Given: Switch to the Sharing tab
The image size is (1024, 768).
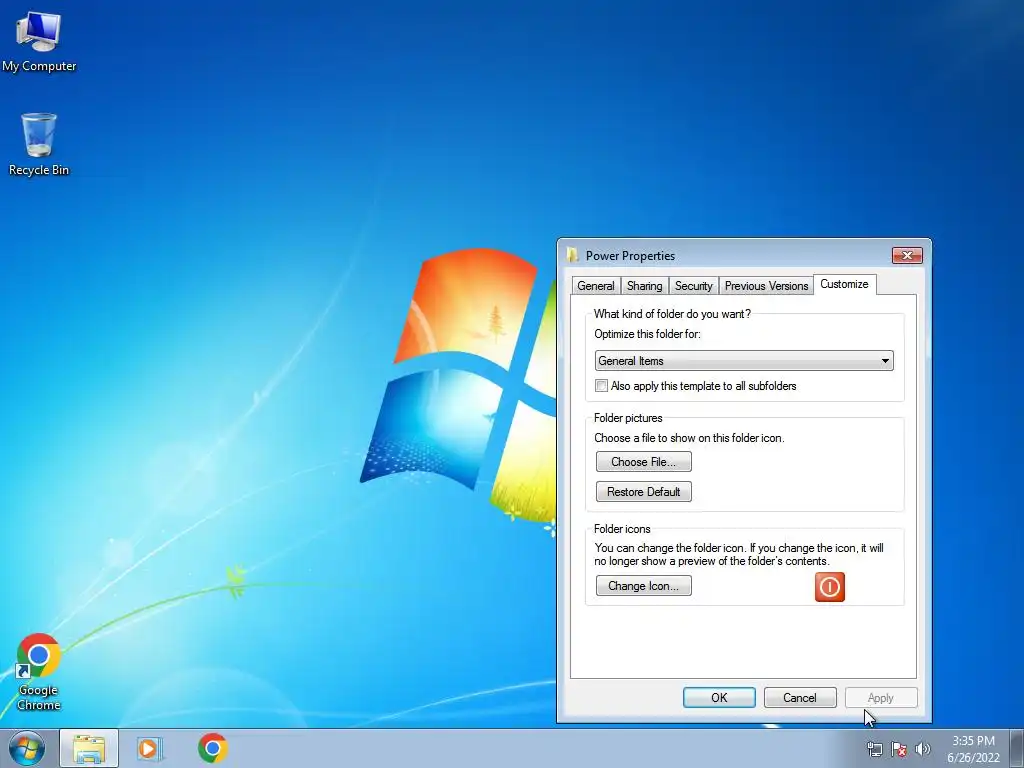Looking at the screenshot, I should [644, 286].
